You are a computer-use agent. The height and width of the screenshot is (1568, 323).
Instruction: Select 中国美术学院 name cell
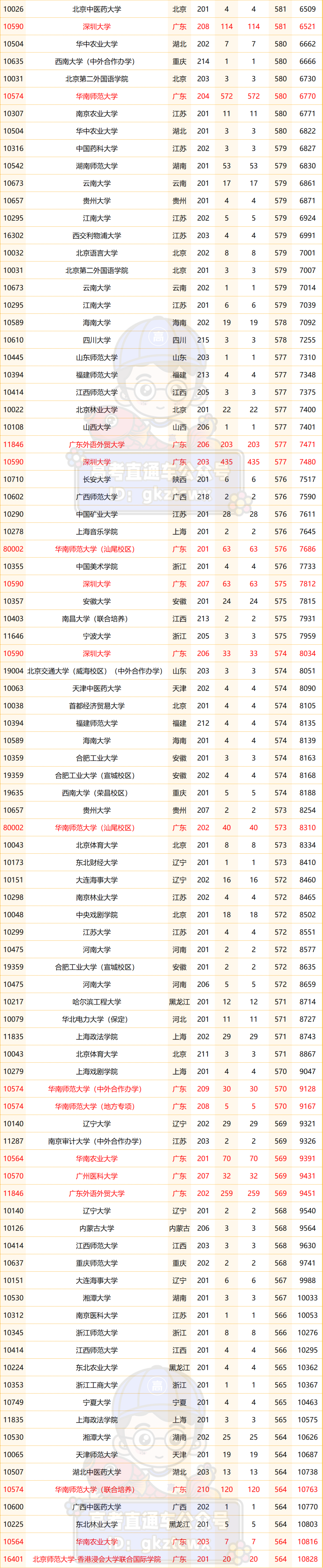[x=97, y=567]
